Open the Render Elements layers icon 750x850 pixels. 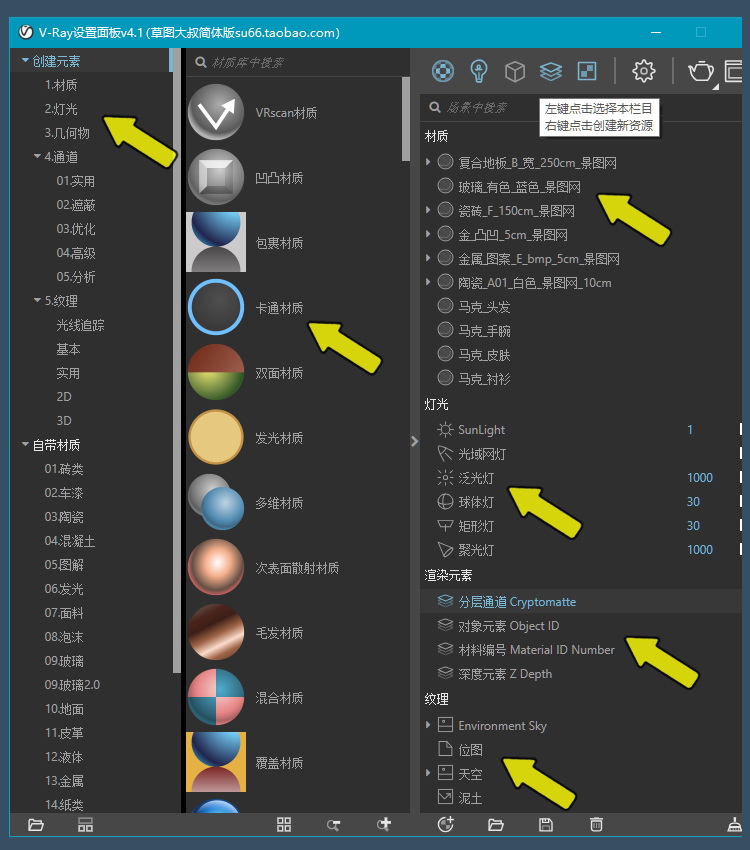tap(551, 71)
